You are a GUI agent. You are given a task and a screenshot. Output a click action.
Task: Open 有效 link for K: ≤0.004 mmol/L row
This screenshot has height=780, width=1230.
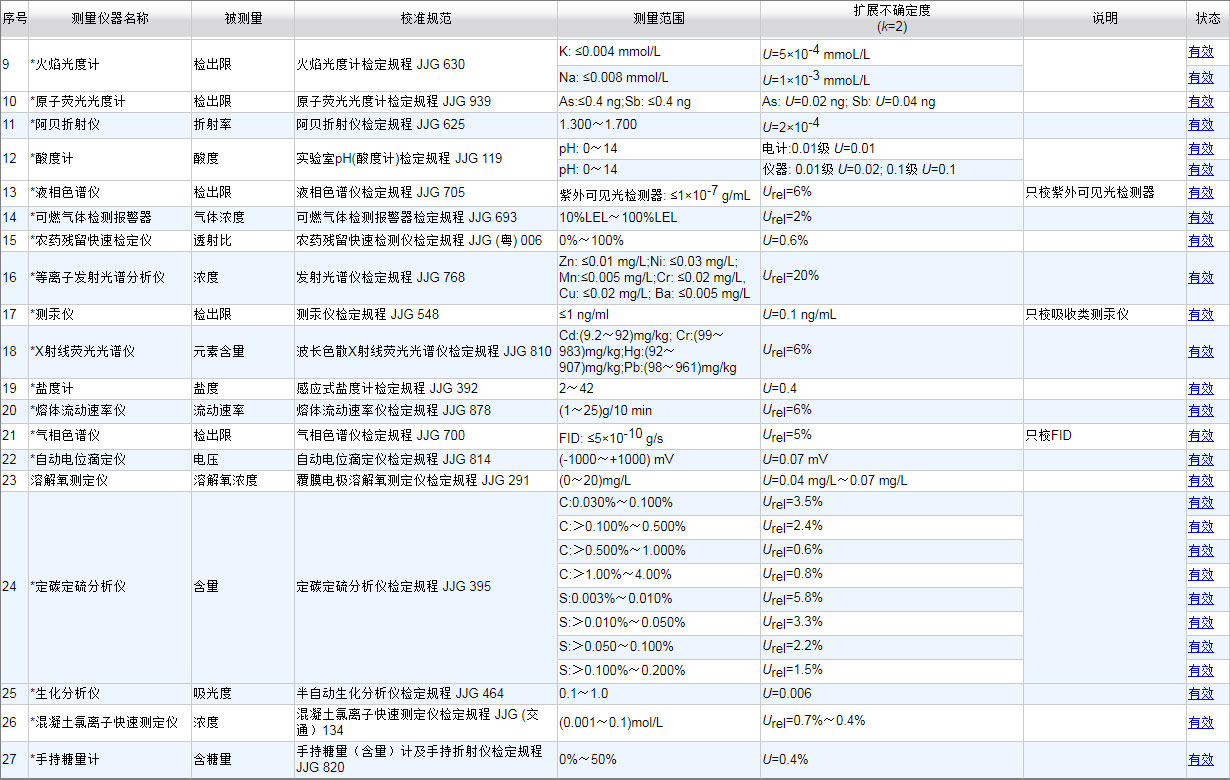point(1201,52)
